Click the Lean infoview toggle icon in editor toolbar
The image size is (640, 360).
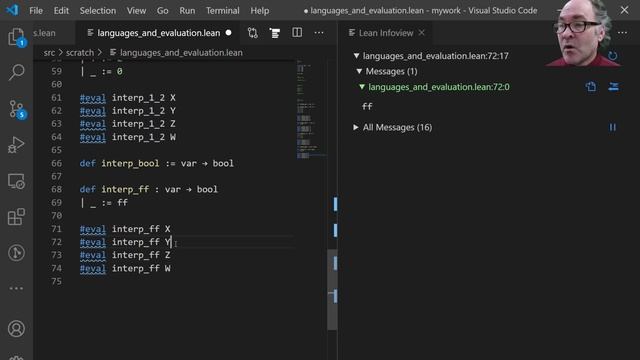tap(275, 33)
